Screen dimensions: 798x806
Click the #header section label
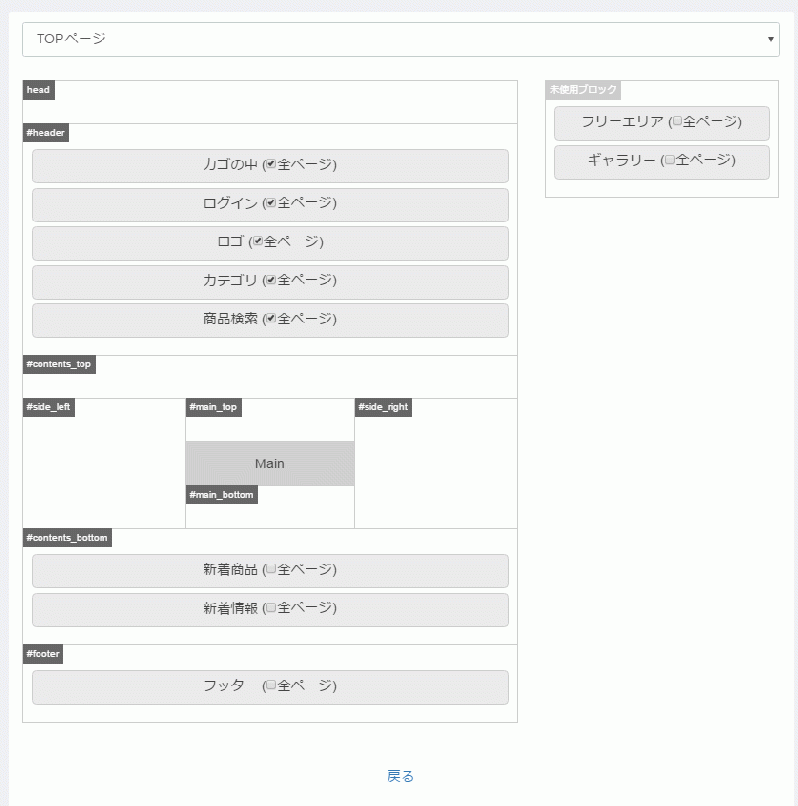(x=46, y=133)
